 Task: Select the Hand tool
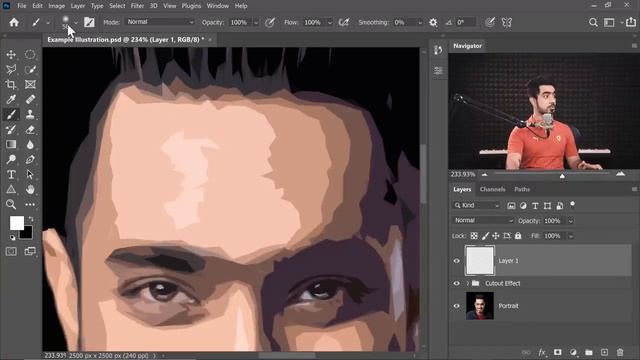point(30,189)
